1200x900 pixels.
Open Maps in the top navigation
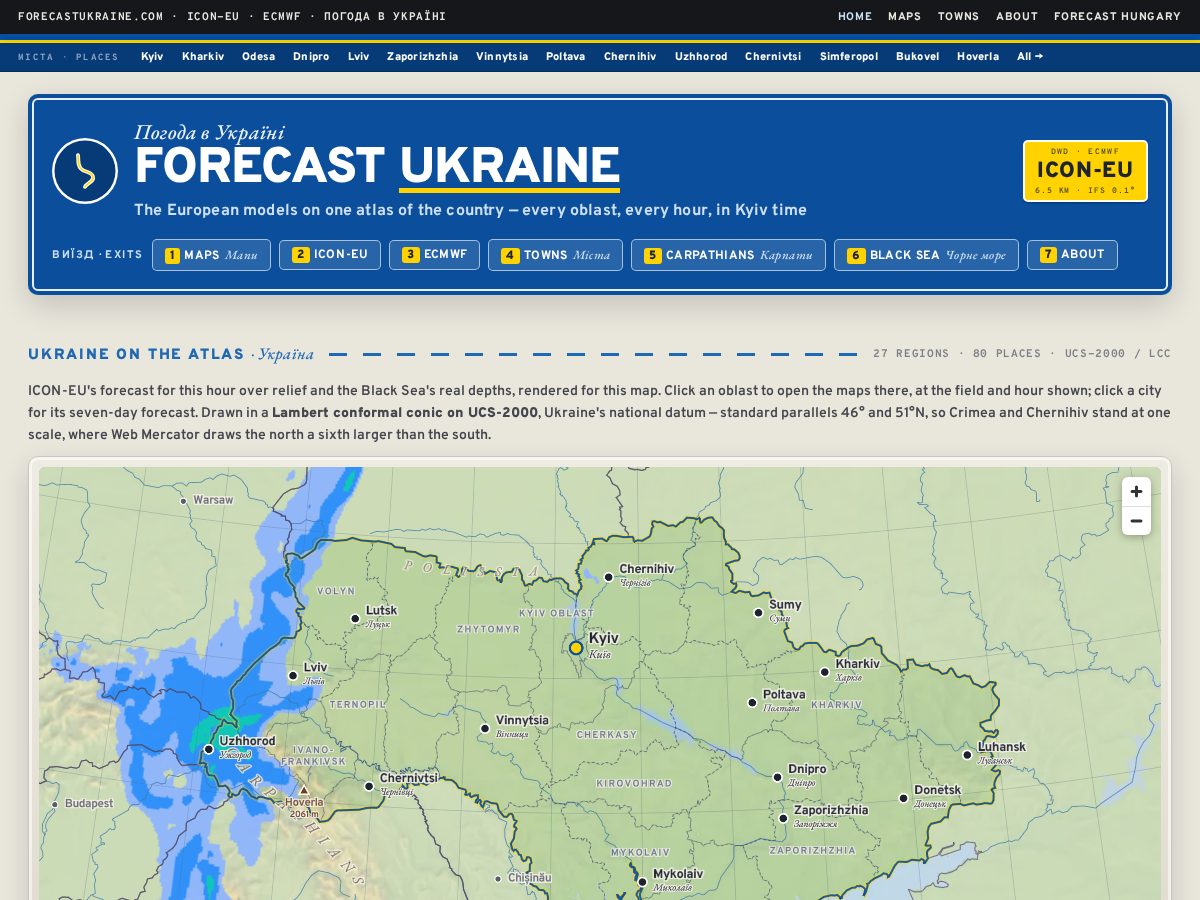904,17
